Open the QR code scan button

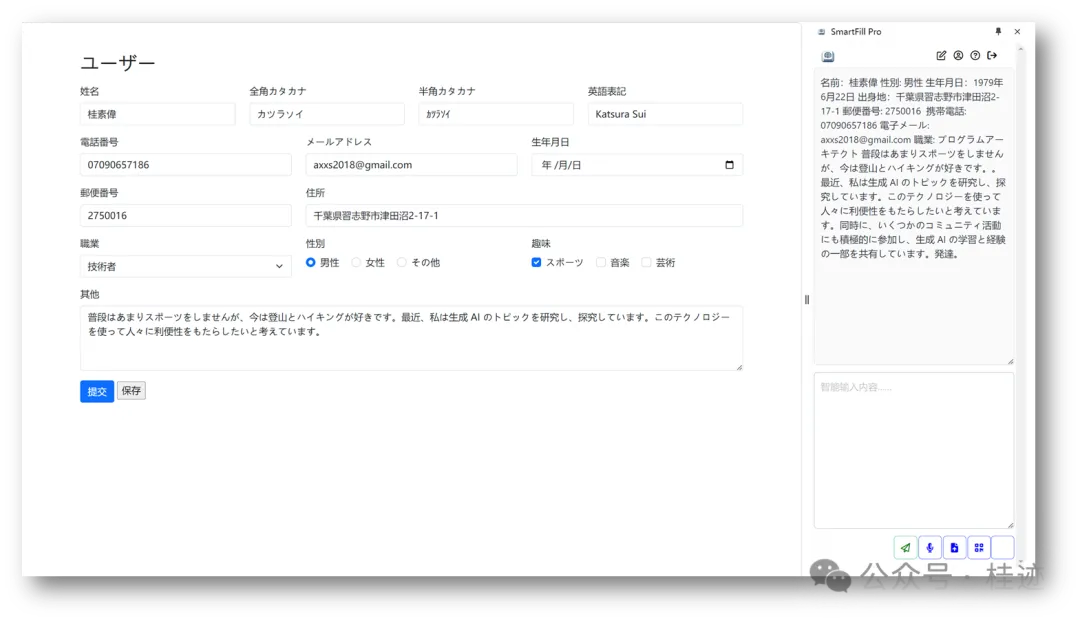pyautogui.click(x=979, y=548)
